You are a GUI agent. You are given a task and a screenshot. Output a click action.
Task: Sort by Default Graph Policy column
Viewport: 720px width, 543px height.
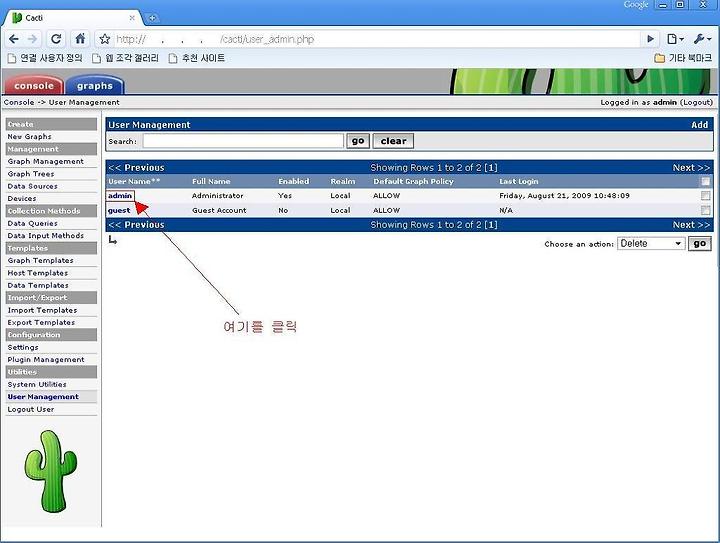click(413, 181)
